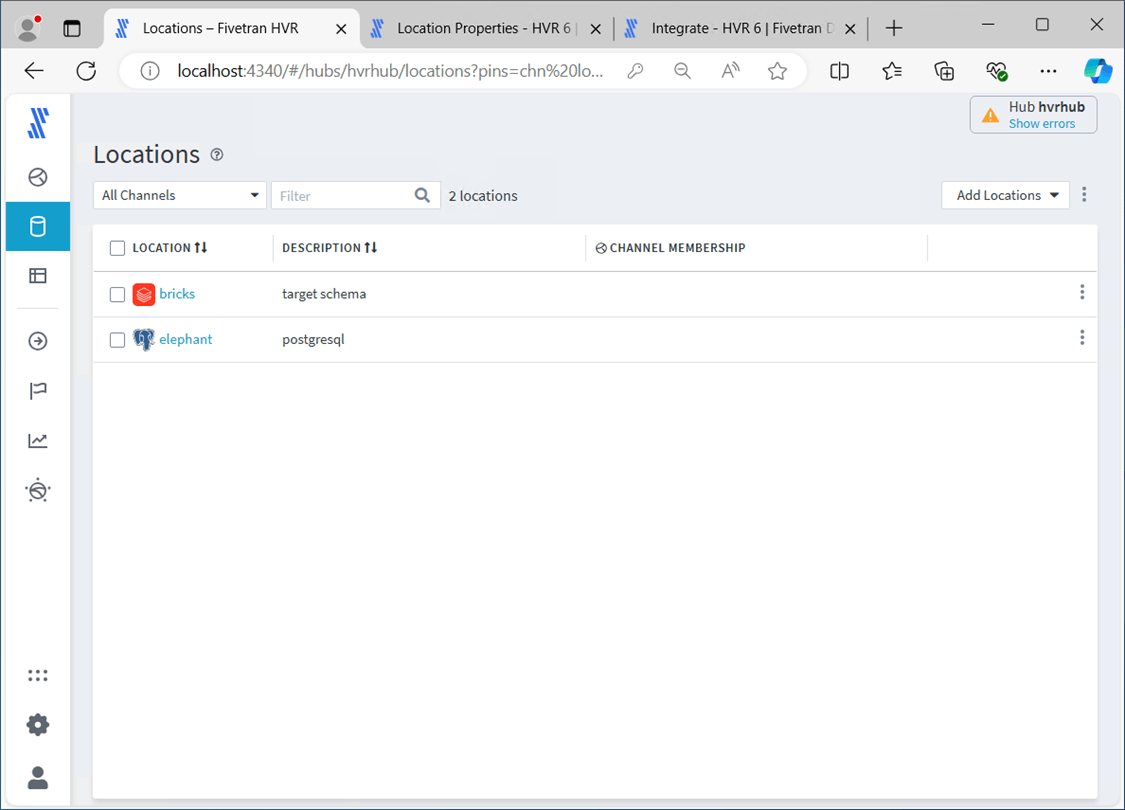Click the Read aloud icon in address bar

point(730,71)
